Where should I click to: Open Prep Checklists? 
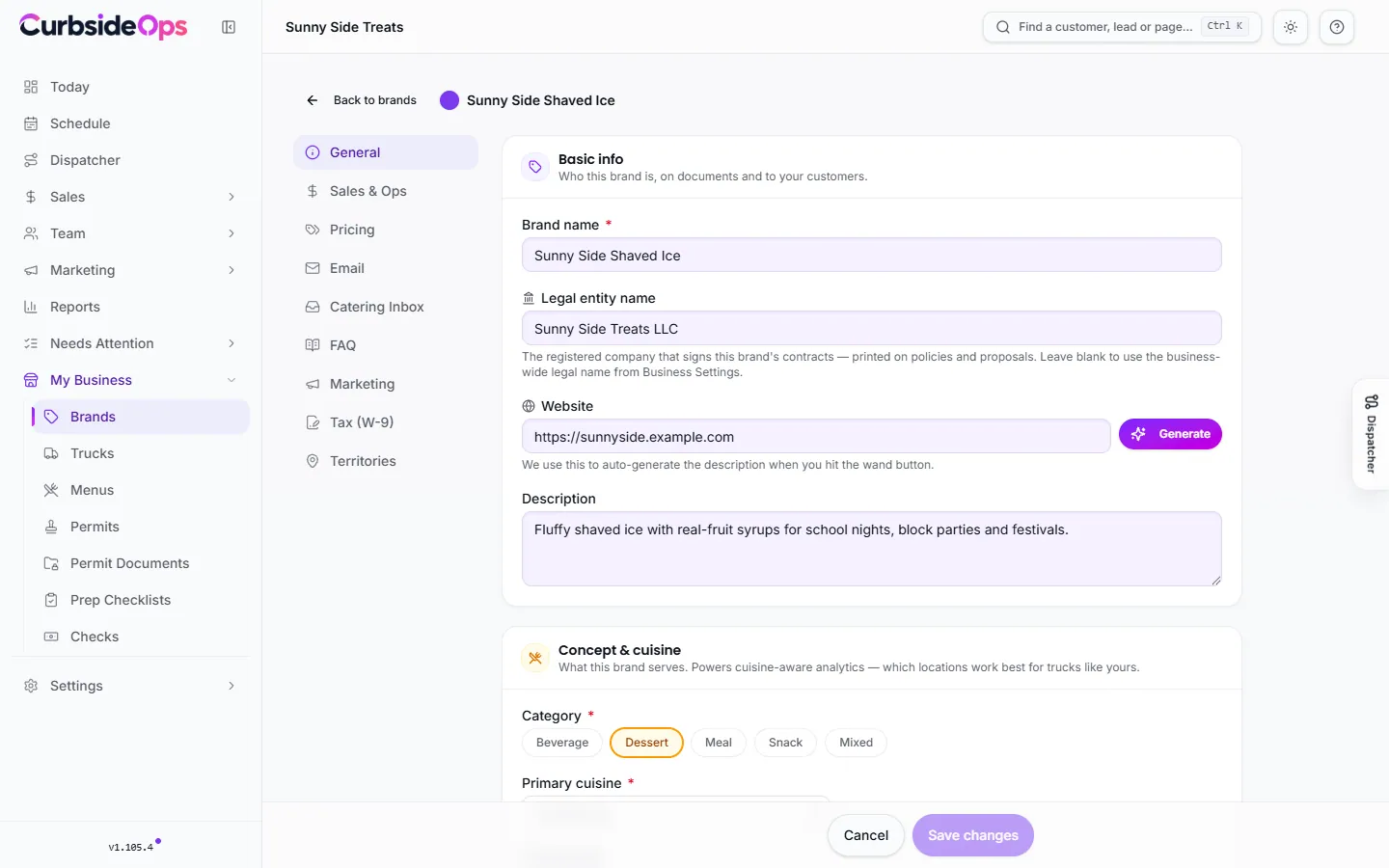click(x=141, y=600)
